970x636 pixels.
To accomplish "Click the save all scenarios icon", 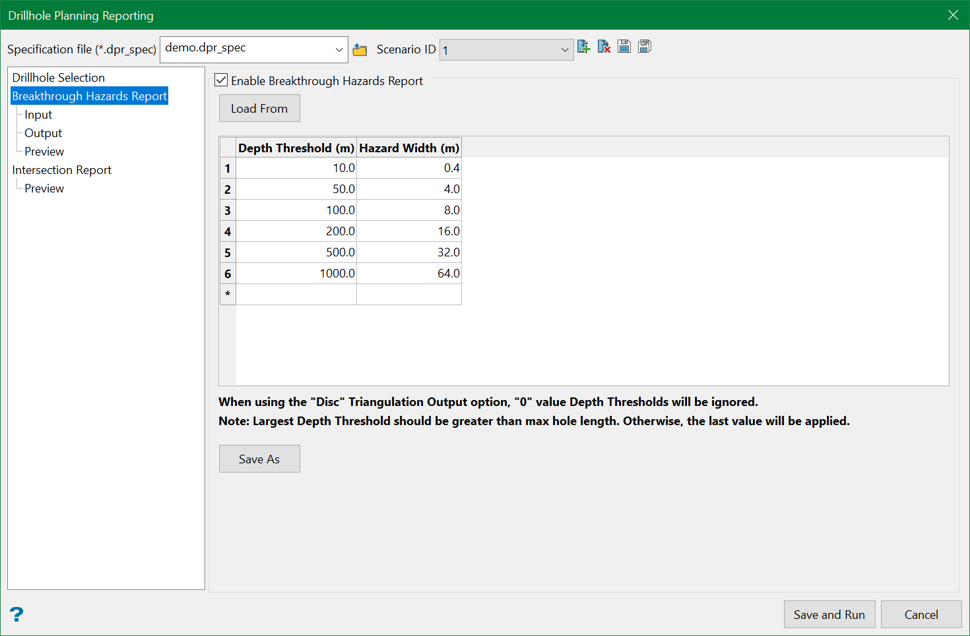I will coord(645,47).
